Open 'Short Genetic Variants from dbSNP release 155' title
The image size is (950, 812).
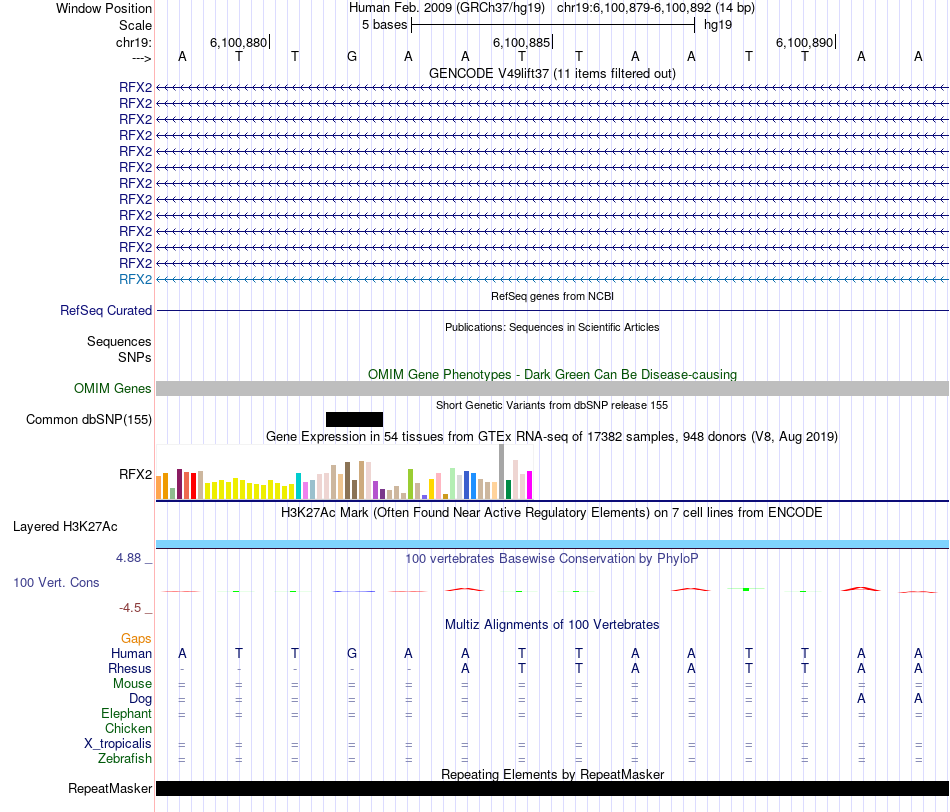click(552, 405)
